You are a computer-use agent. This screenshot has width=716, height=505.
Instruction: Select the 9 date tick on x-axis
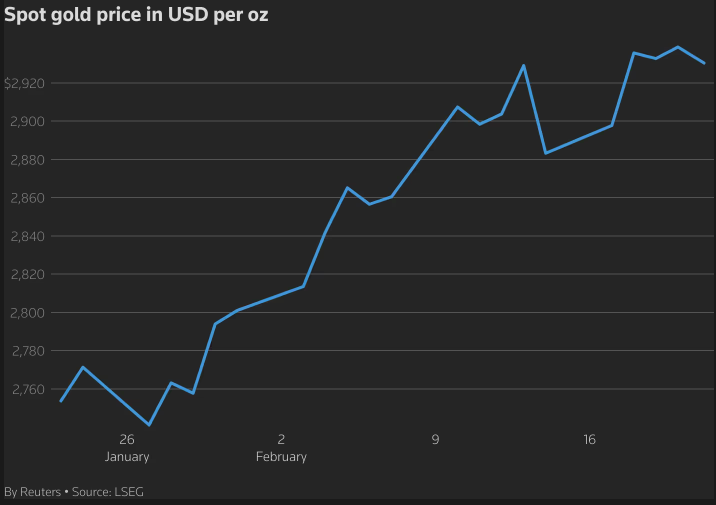pos(435,439)
